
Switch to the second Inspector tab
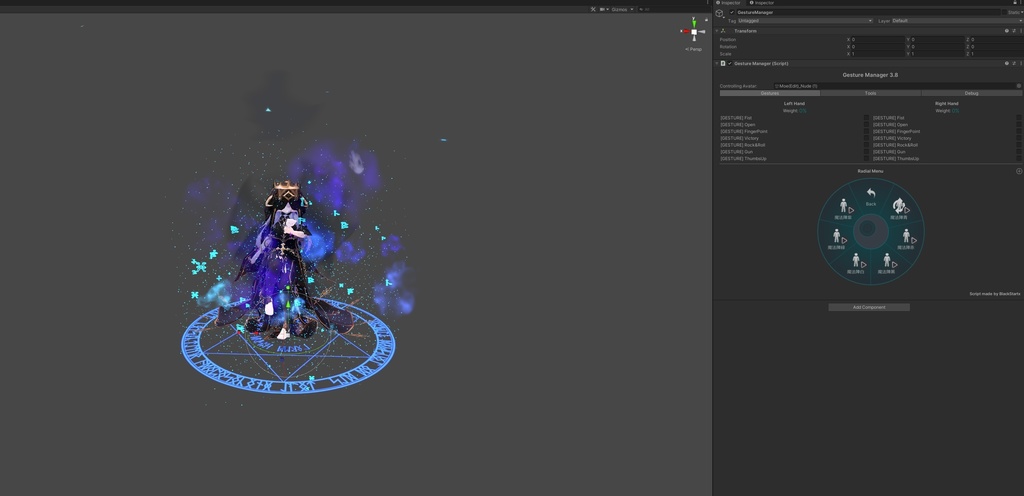tap(761, 3)
